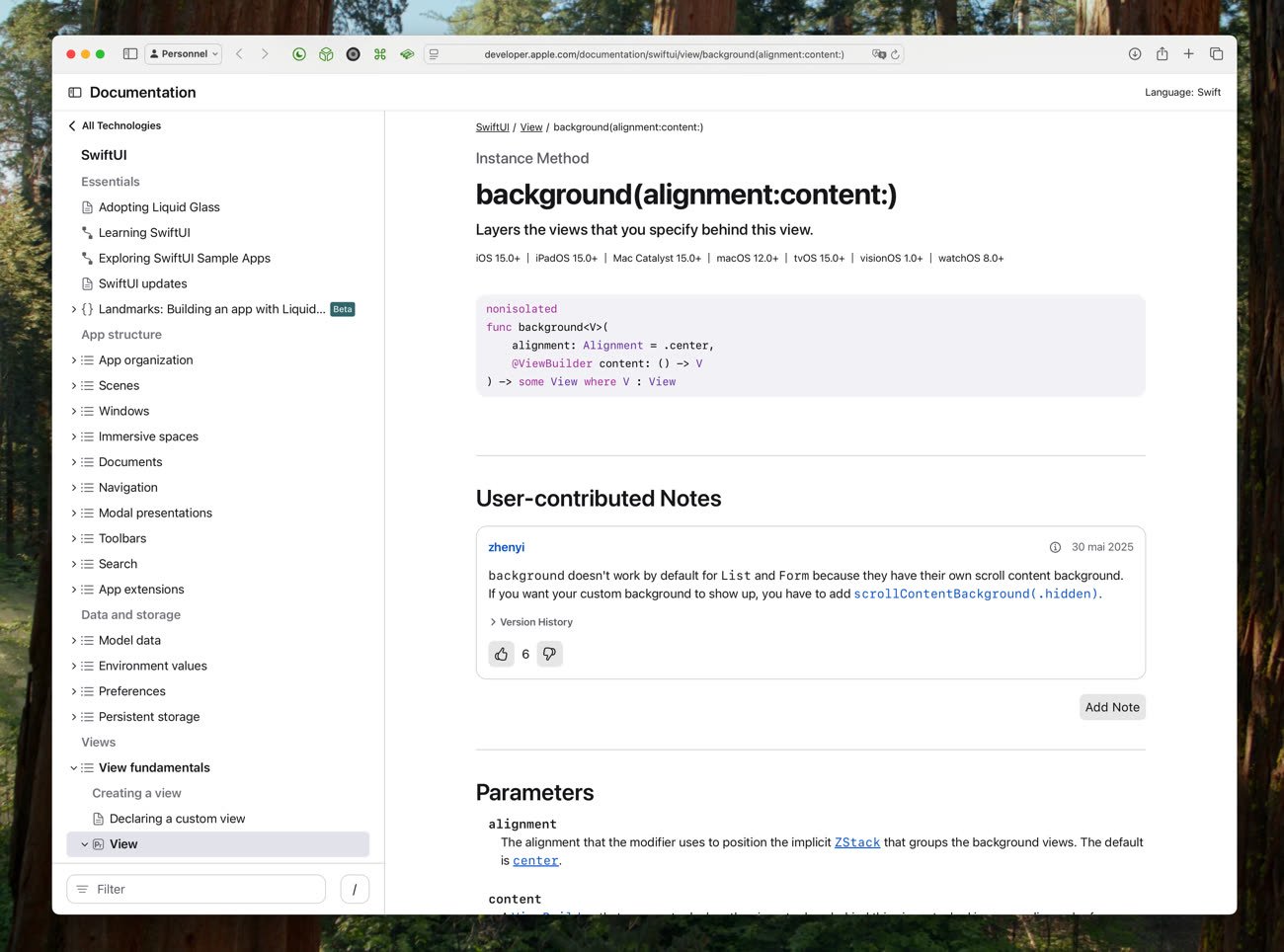
Task: Upvote zhenyi's note with thumbs up
Action: point(502,655)
